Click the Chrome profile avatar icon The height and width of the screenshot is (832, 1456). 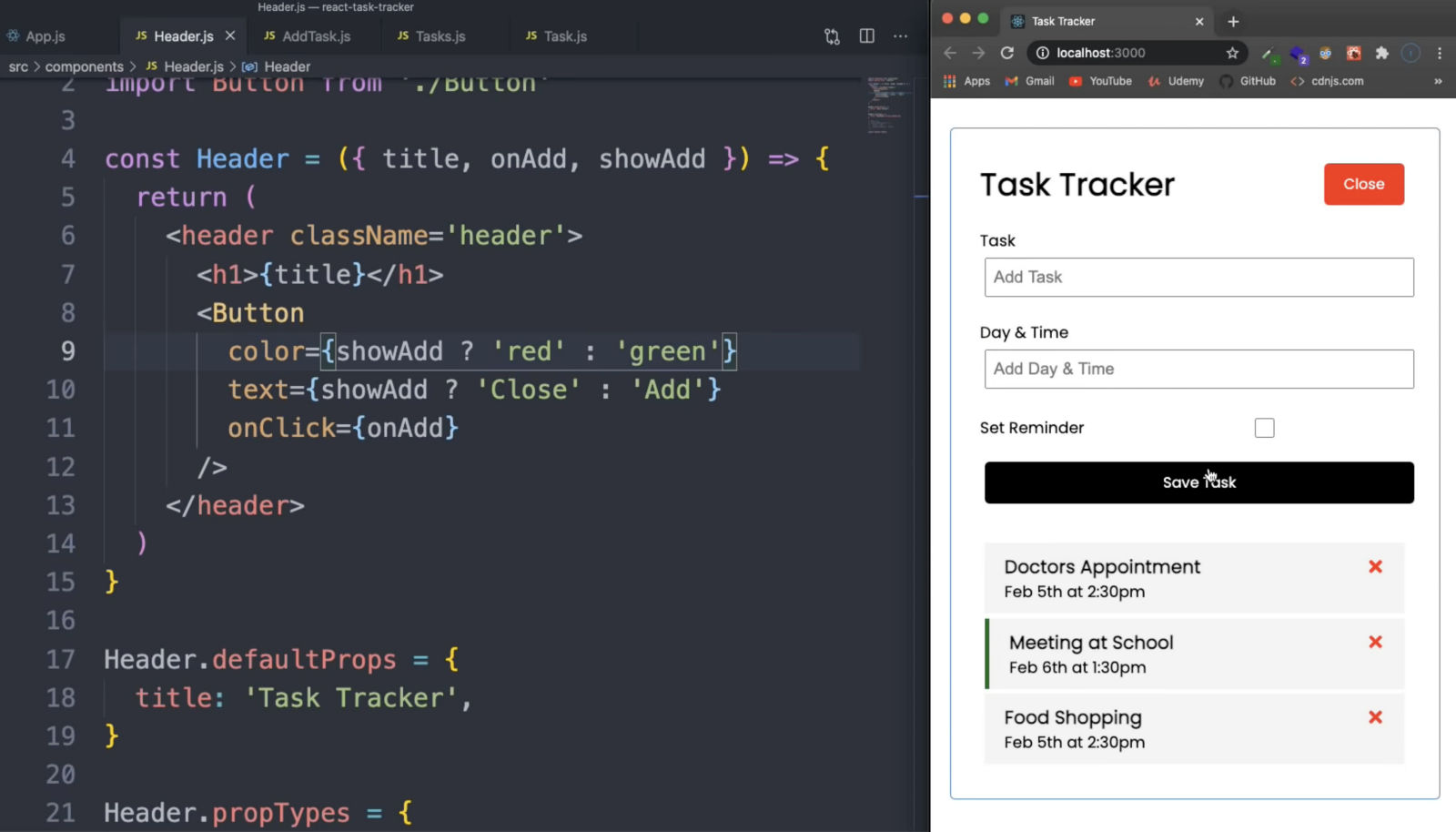(1410, 53)
